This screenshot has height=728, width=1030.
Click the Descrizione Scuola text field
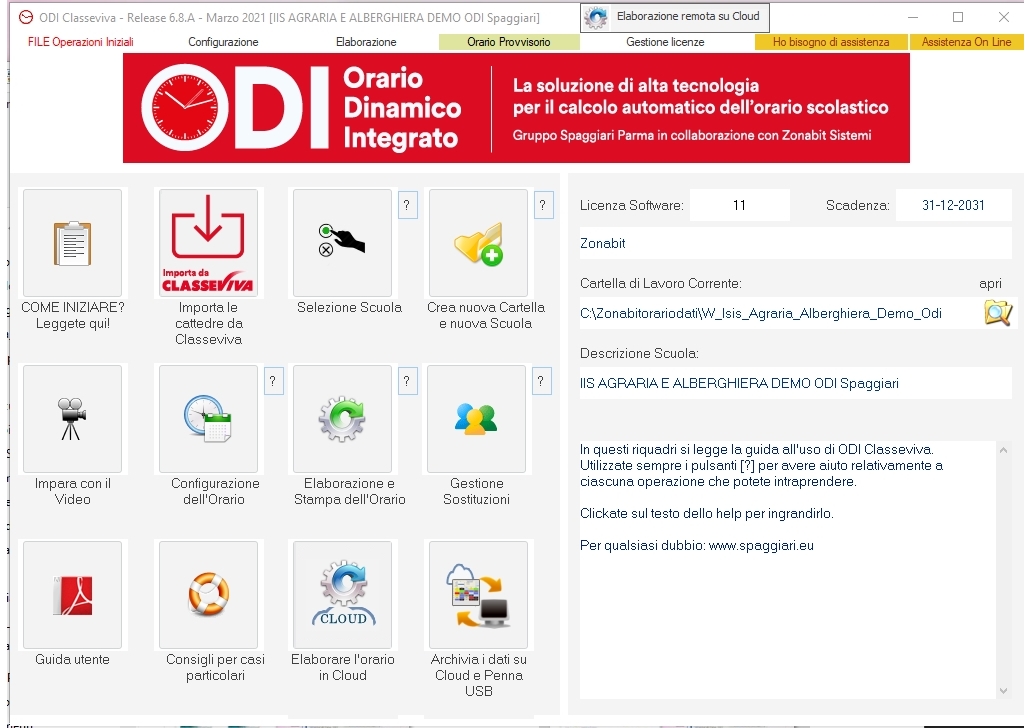[x=795, y=384]
